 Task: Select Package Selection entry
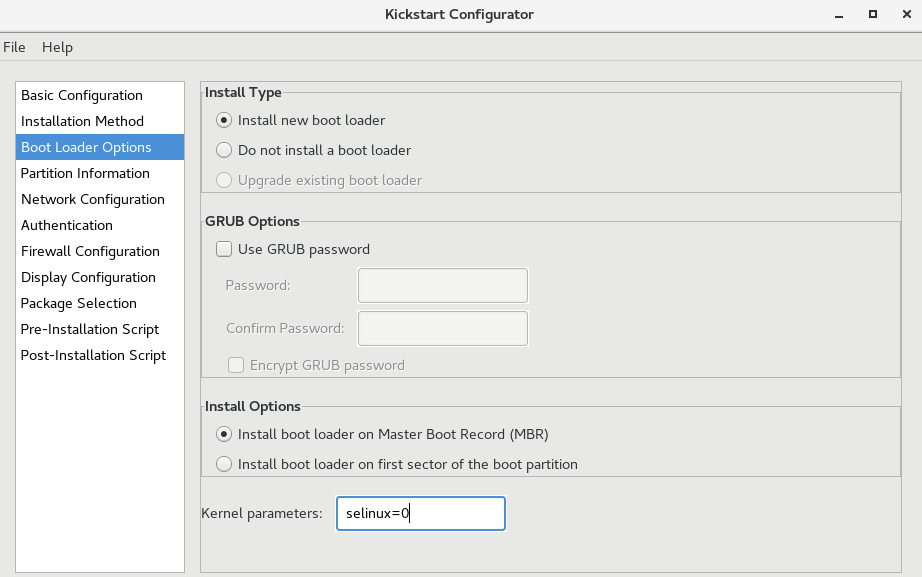100,303
